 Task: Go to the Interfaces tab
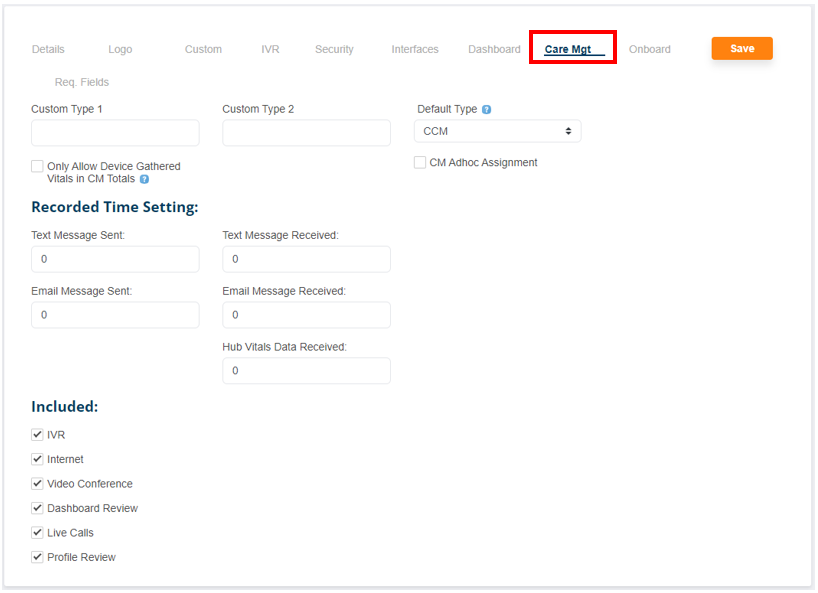415,49
